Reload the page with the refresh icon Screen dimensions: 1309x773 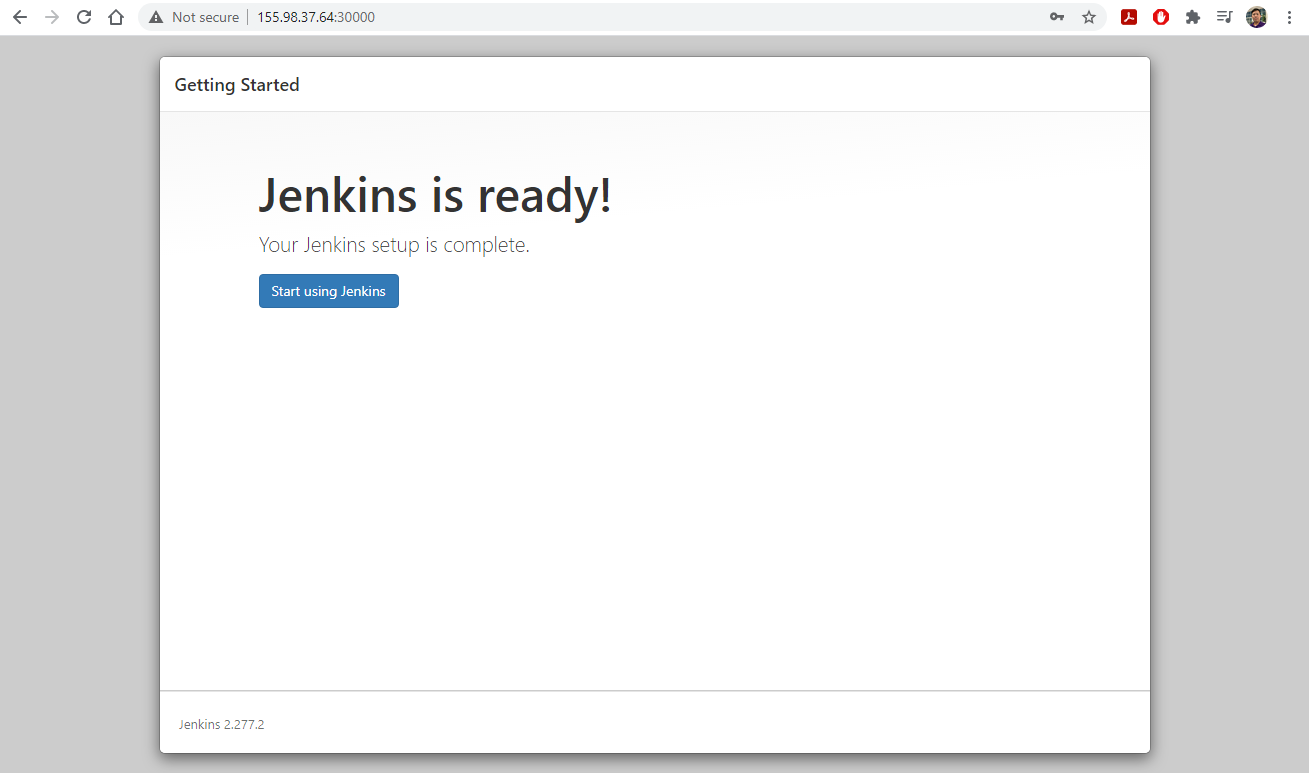84,17
